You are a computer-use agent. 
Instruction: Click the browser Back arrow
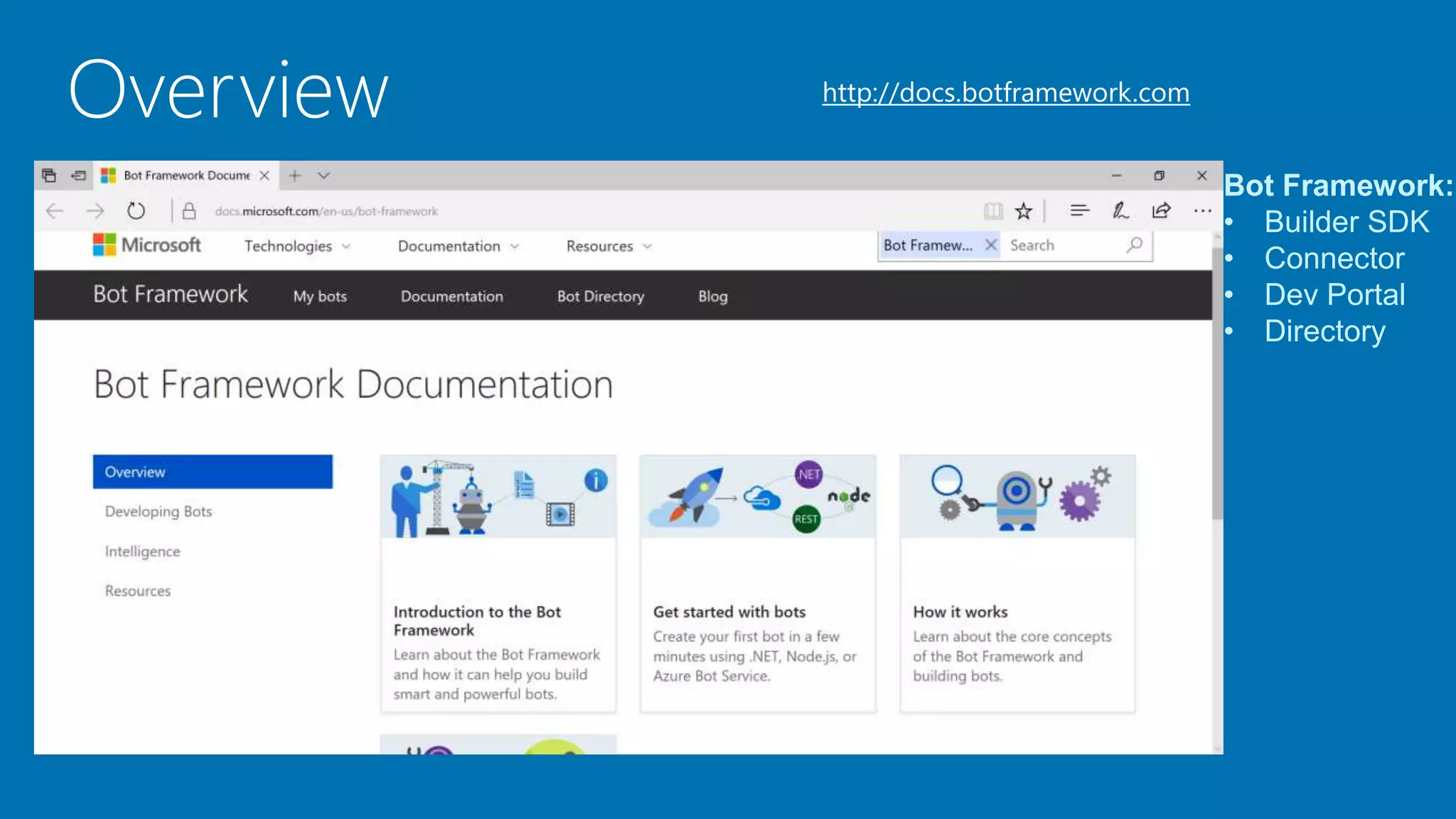[55, 211]
